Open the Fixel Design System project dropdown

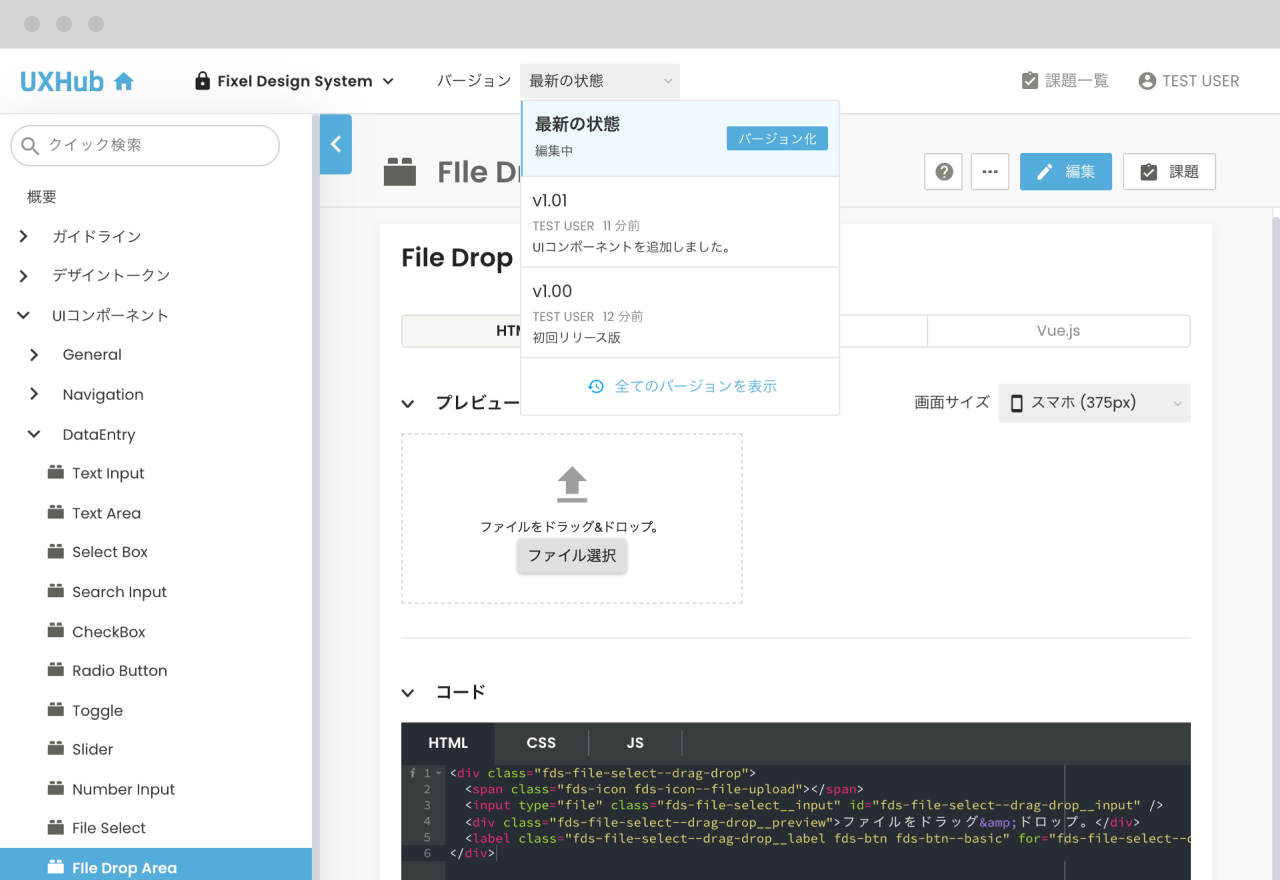[x=294, y=81]
